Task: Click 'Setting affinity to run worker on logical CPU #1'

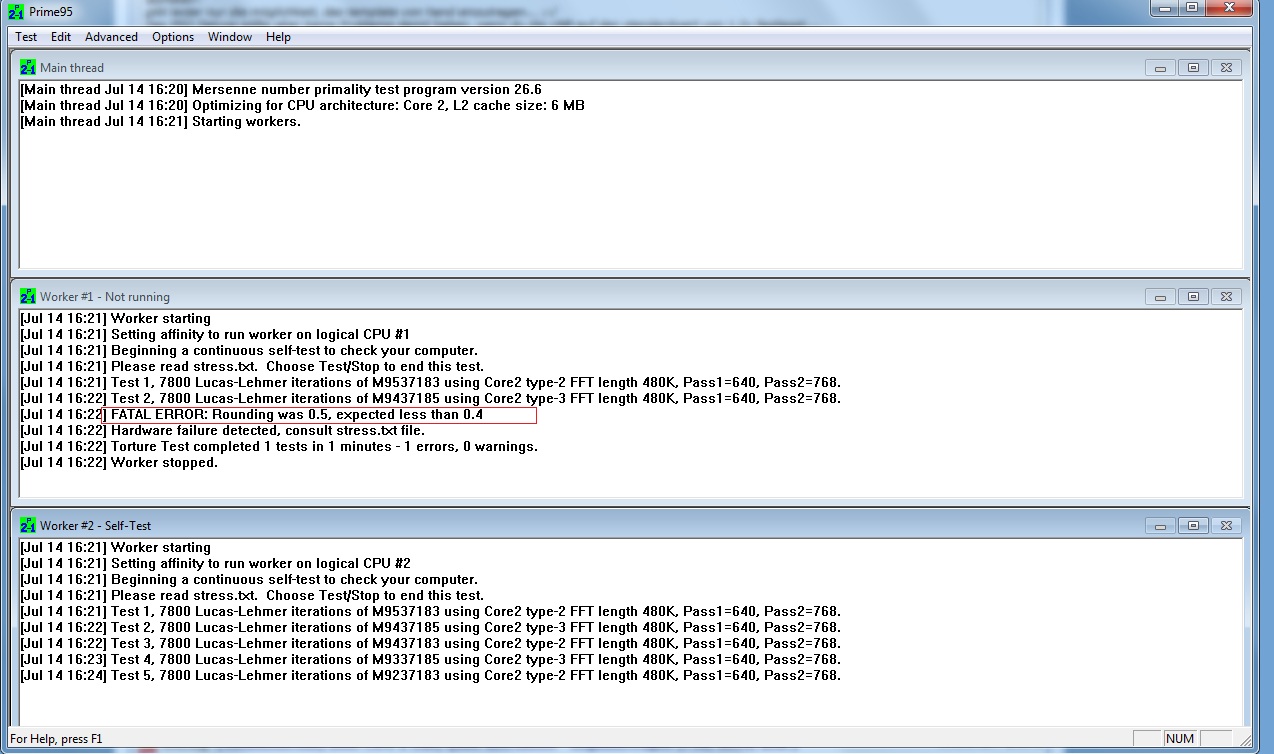Action: (x=215, y=335)
